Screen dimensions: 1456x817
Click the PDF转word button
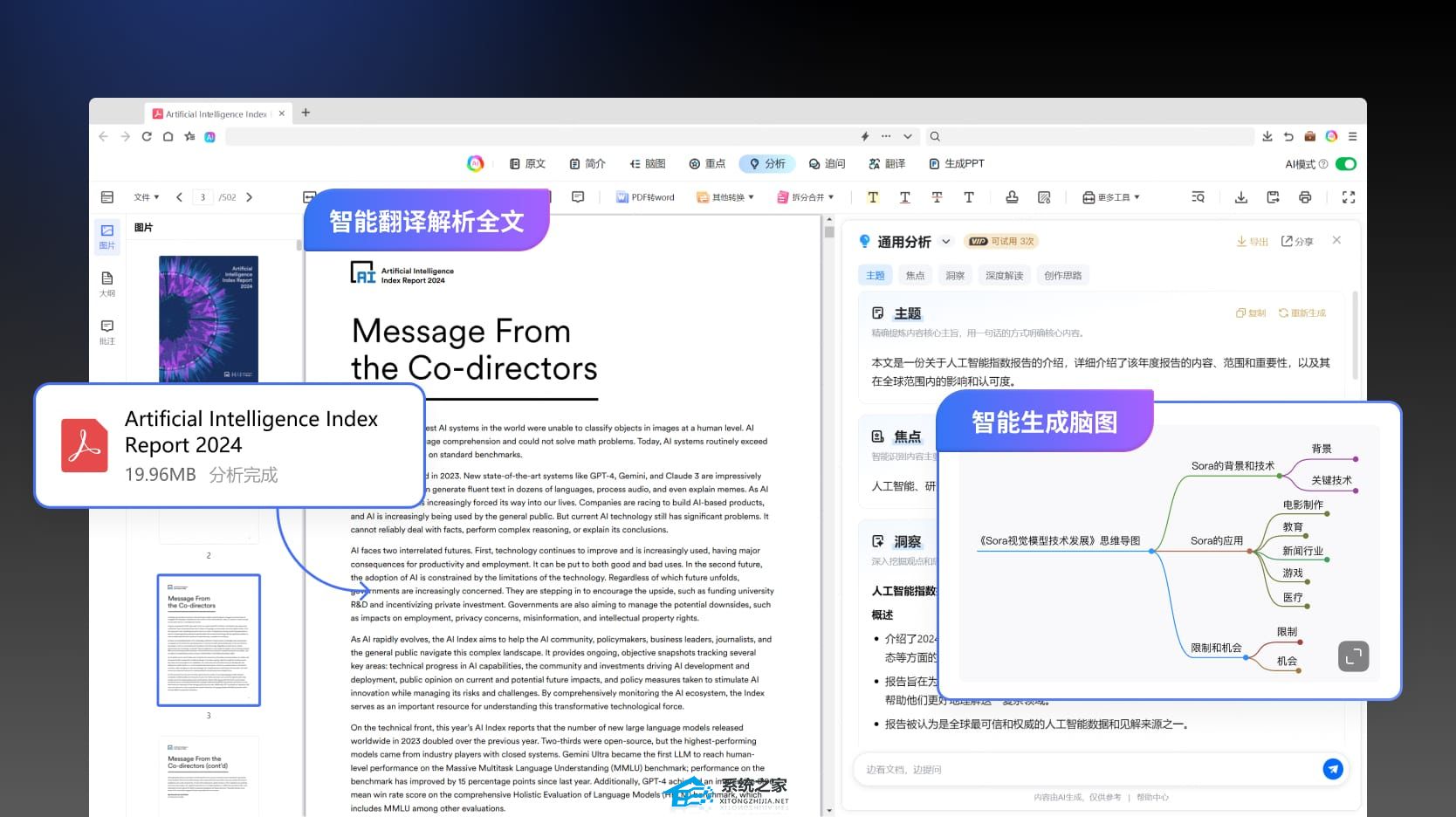[x=645, y=197]
